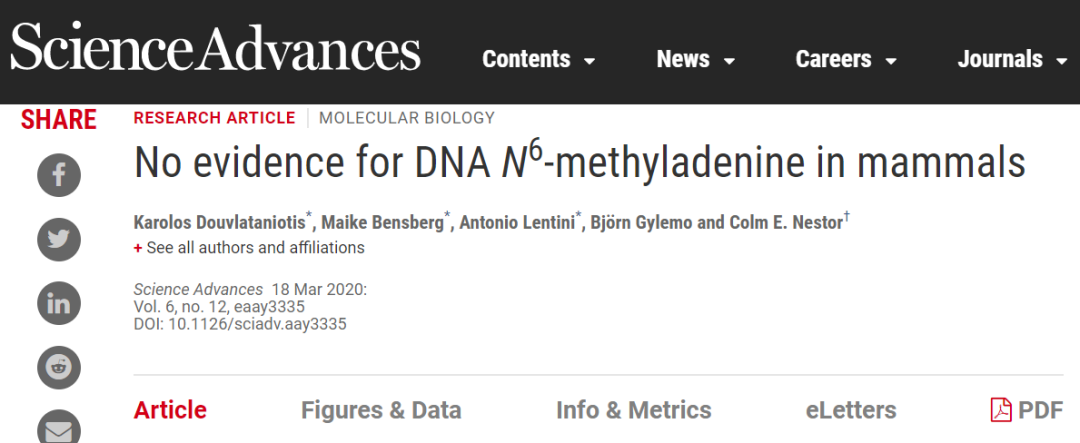The image size is (1080, 443).
Task: Share the article on LinkedIn
Action: 59,303
